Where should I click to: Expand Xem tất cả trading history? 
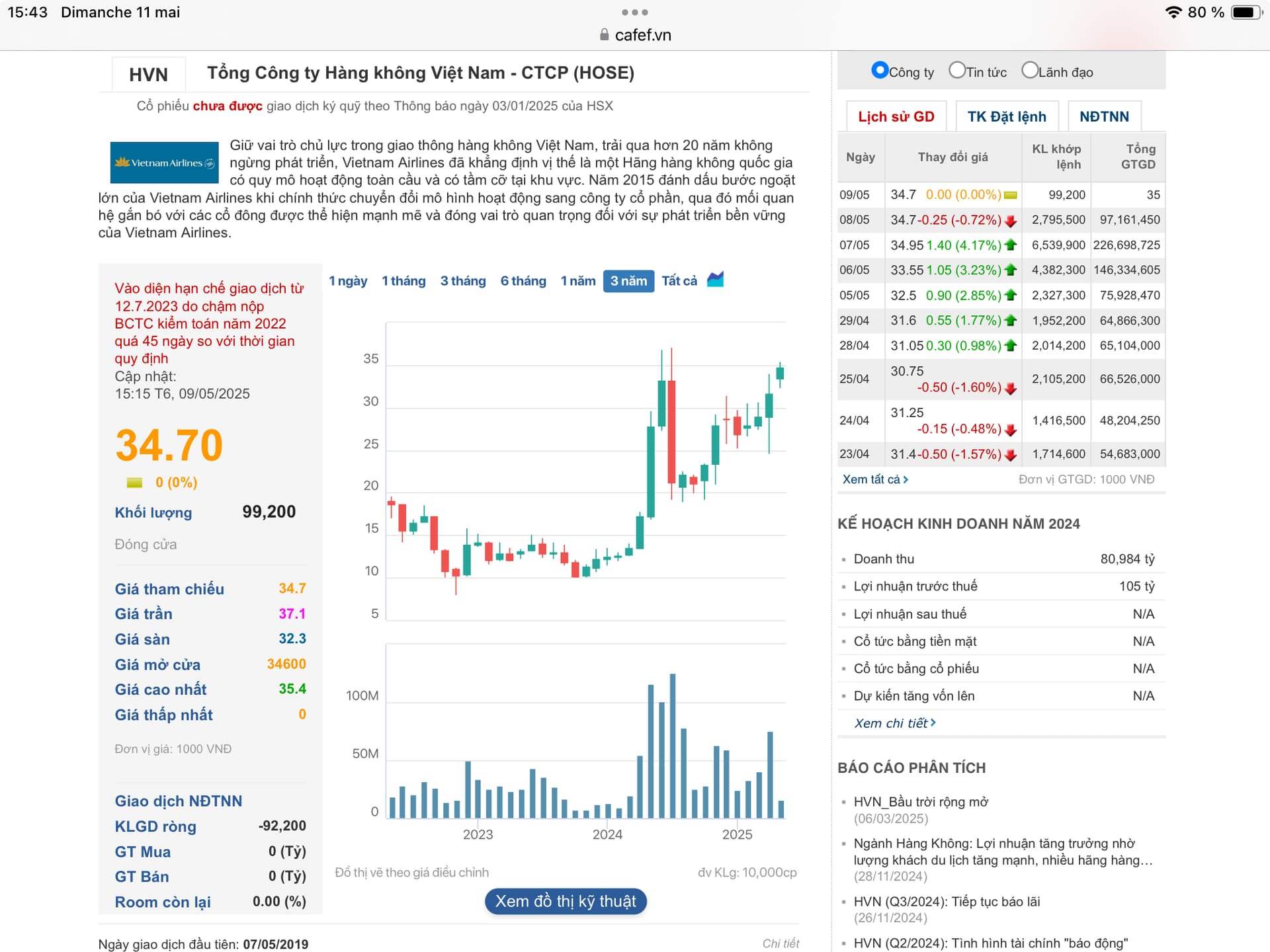click(x=874, y=479)
